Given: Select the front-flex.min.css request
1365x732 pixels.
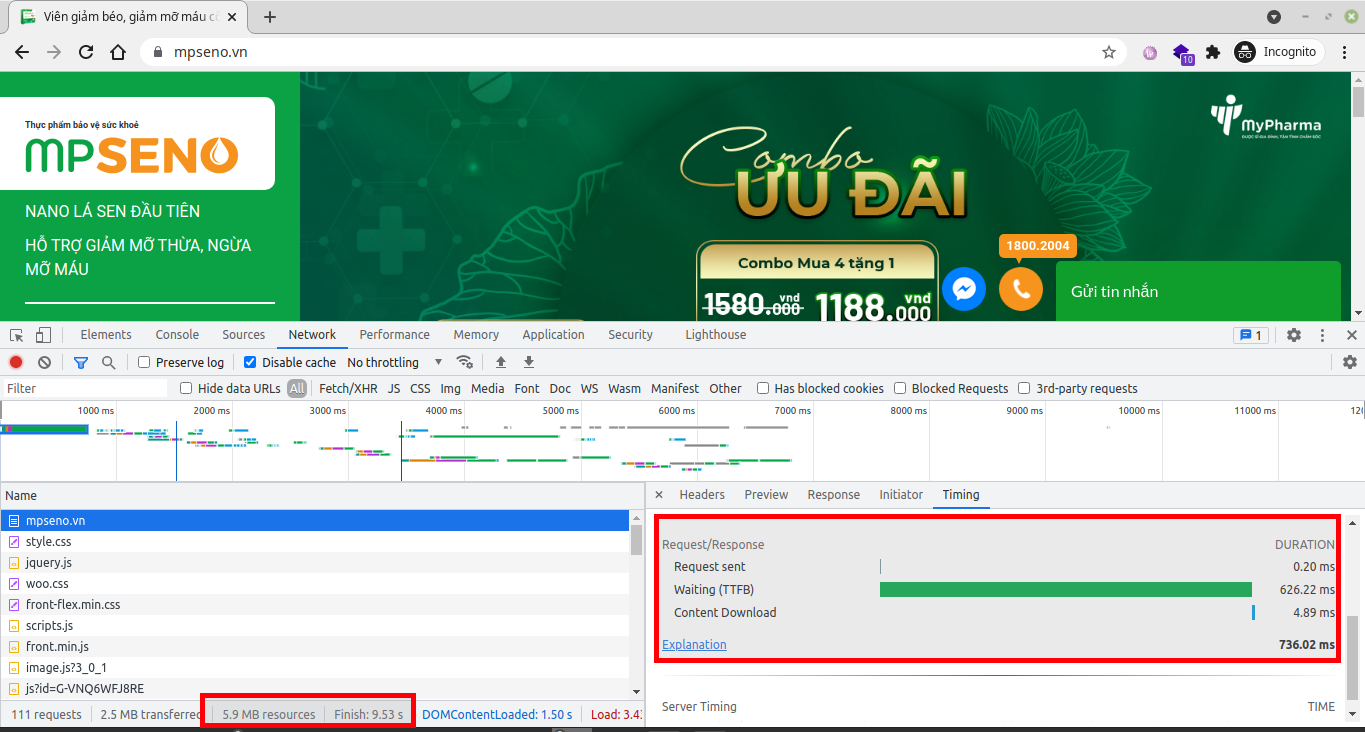Looking at the screenshot, I should click(315, 604).
